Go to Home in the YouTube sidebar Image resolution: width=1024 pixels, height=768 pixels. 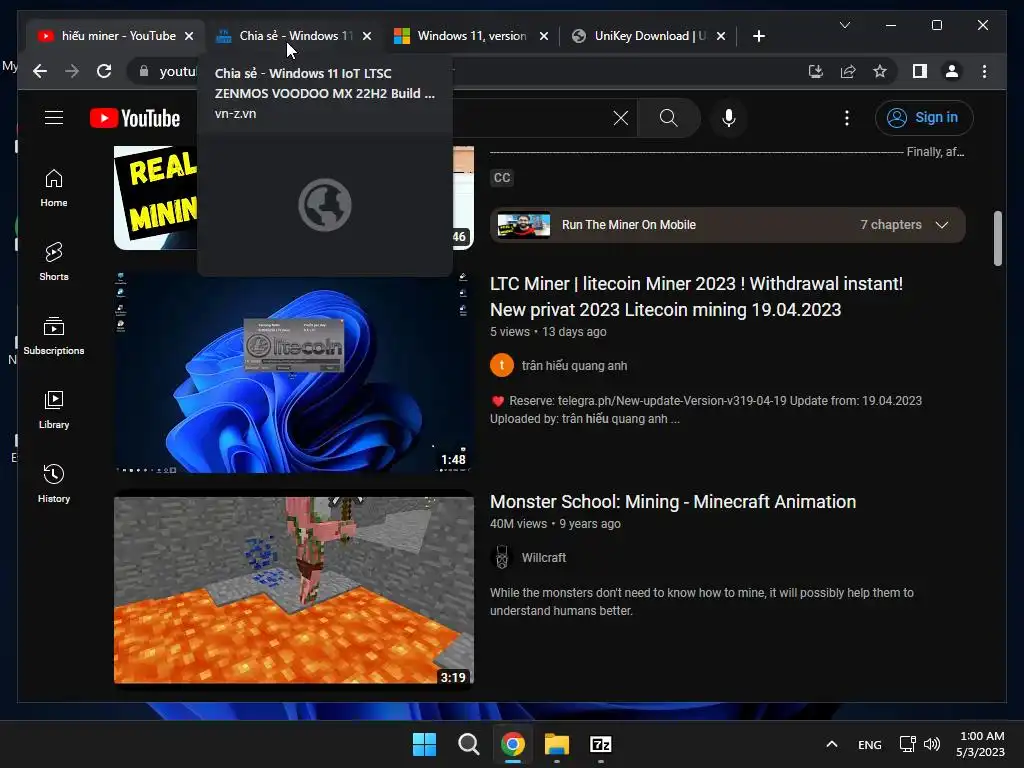(54, 188)
